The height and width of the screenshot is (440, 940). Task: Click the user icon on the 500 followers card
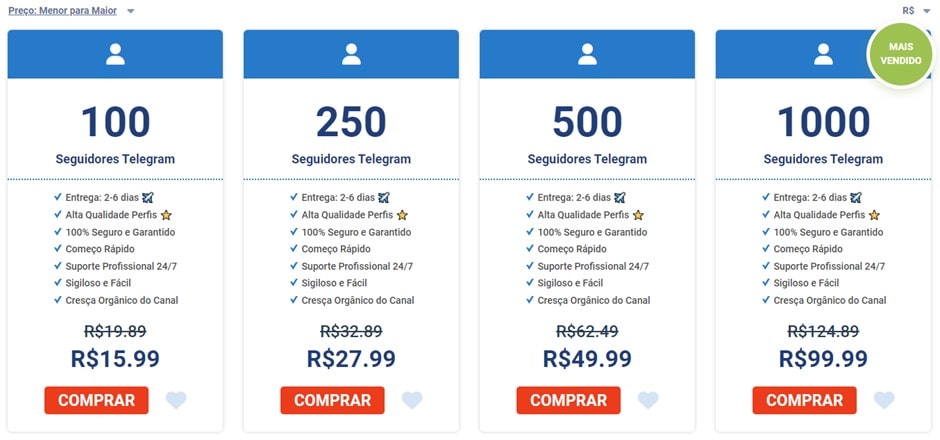[587, 54]
